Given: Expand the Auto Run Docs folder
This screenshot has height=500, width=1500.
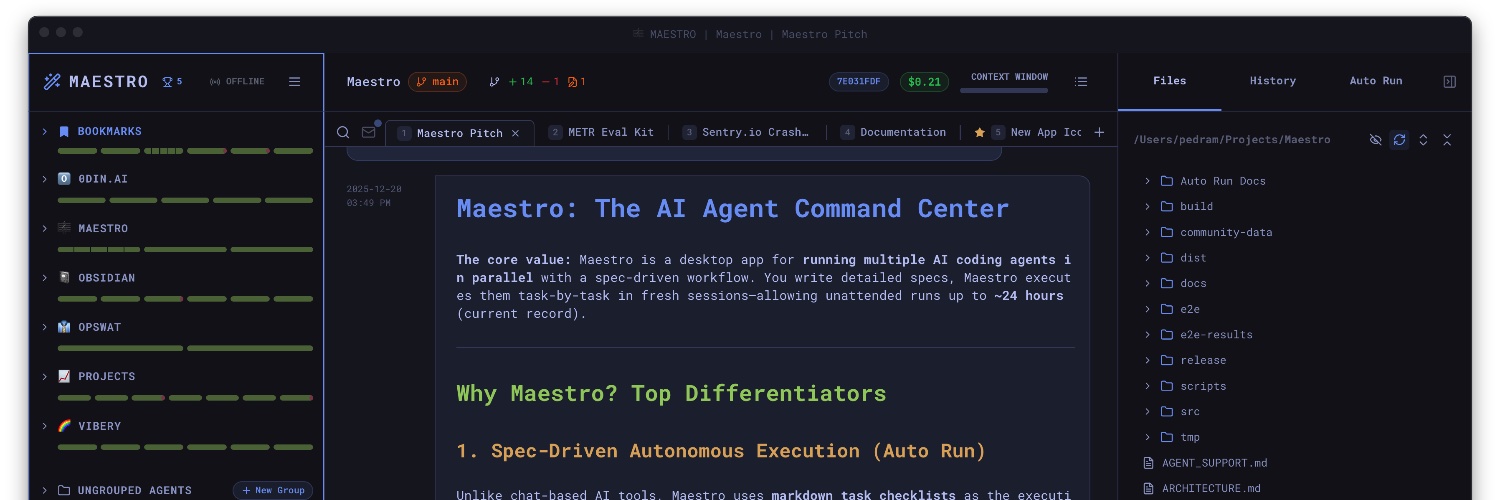Looking at the screenshot, I should click(x=1147, y=181).
